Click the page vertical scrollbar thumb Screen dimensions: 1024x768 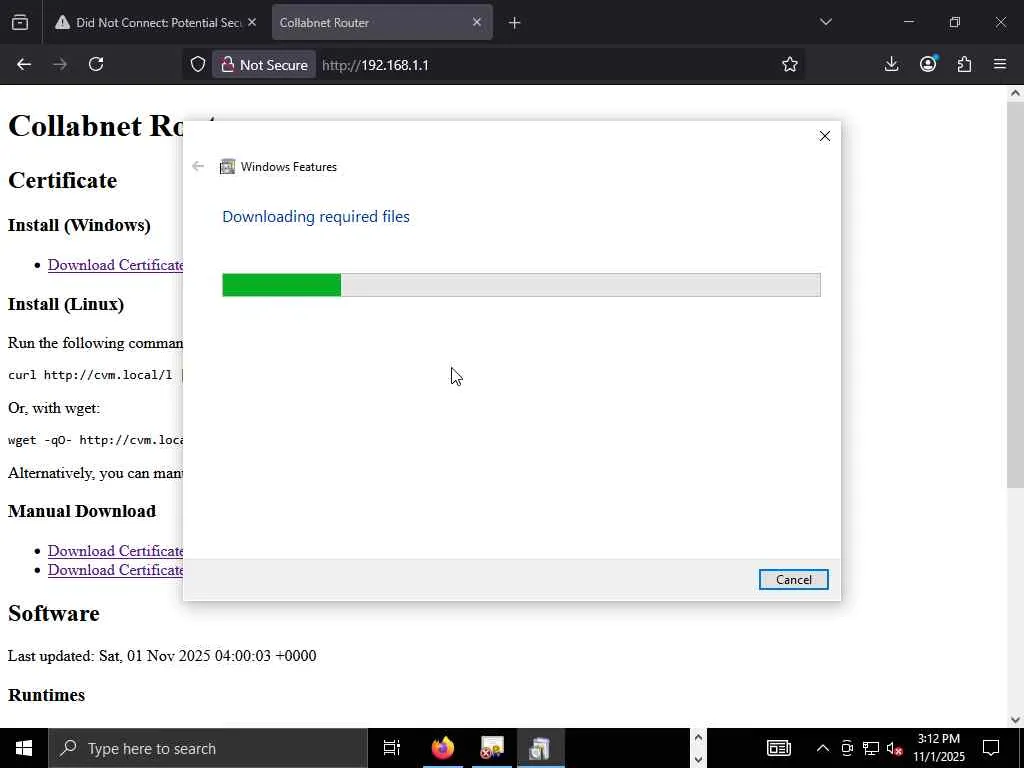click(1015, 294)
